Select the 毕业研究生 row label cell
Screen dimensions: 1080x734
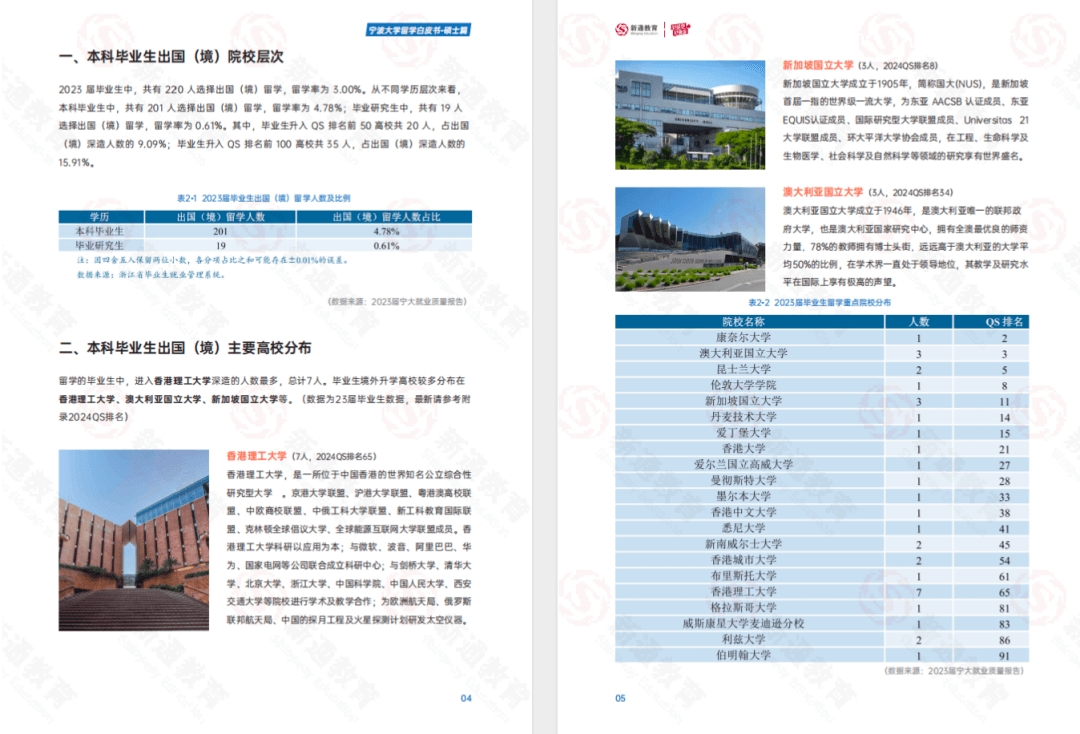tap(101, 246)
